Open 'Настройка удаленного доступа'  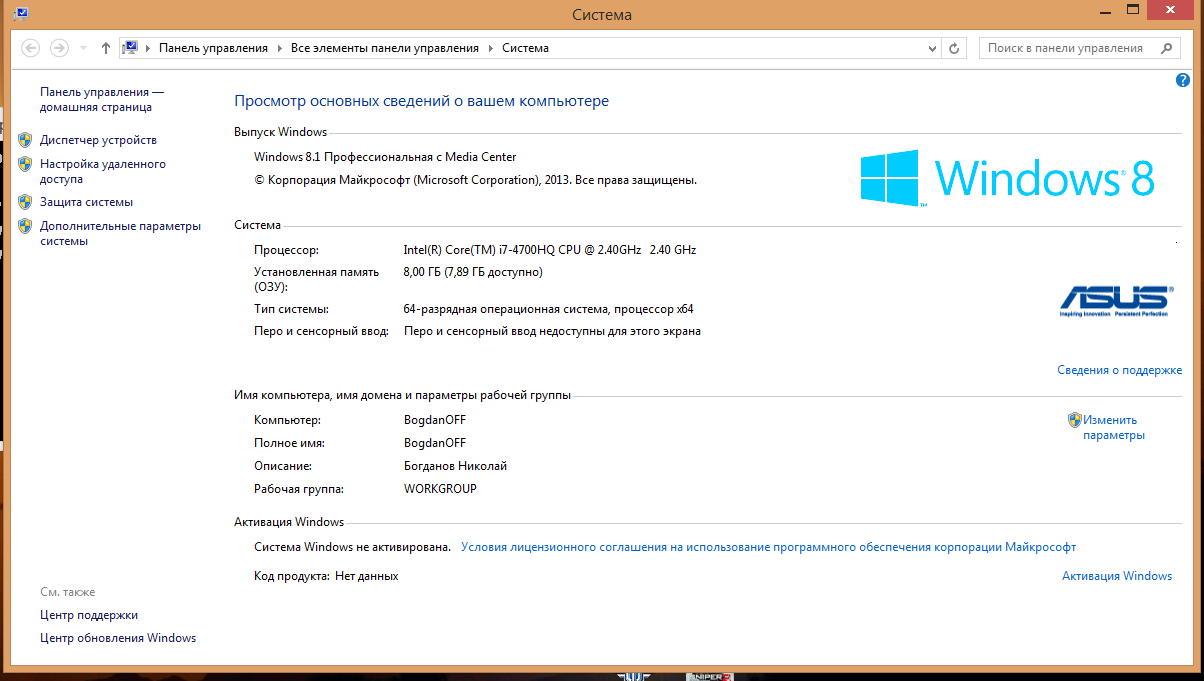(103, 172)
